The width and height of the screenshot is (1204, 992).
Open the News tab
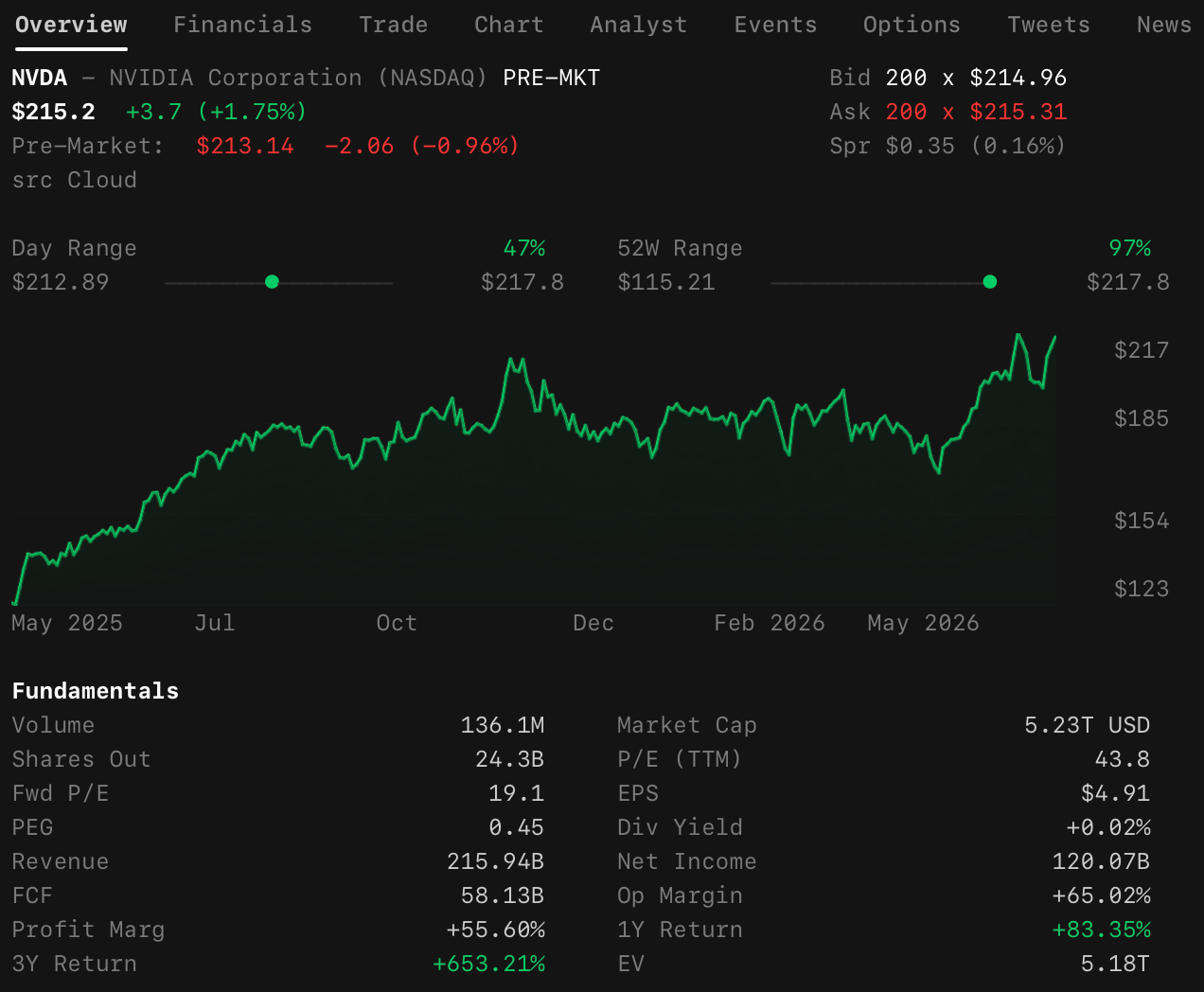click(1163, 25)
